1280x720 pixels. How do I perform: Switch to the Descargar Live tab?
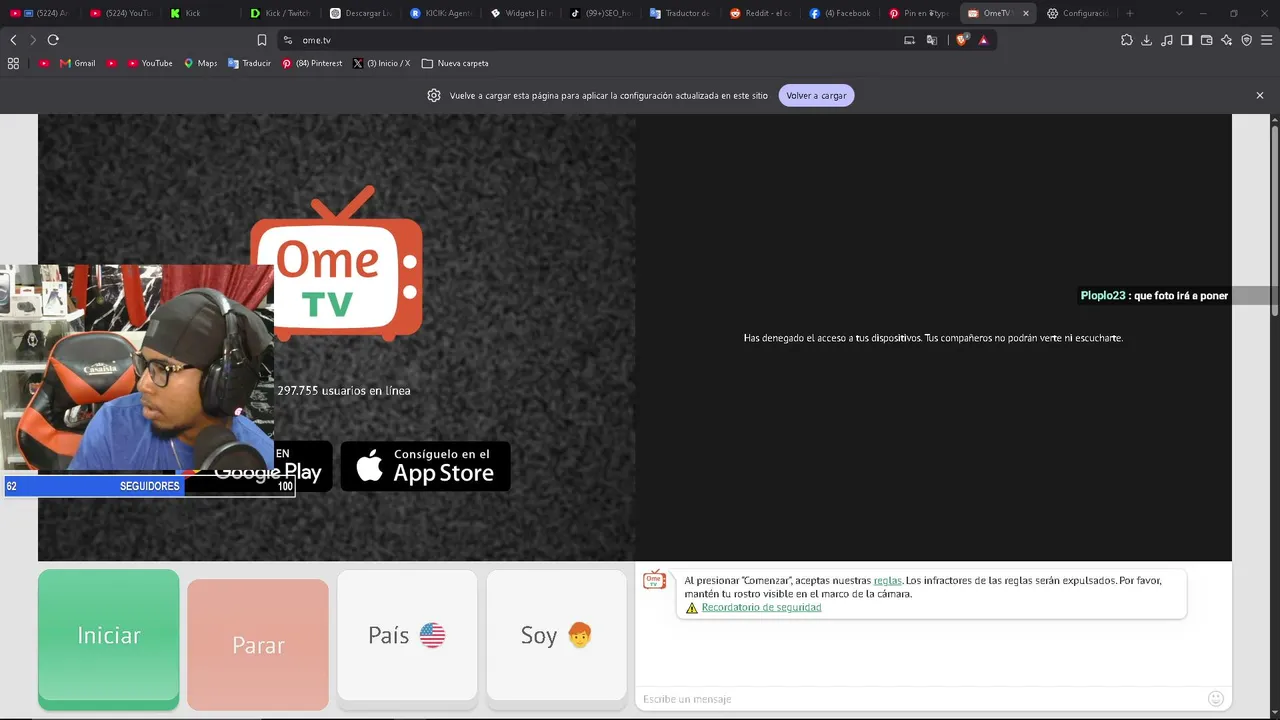pyautogui.click(x=360, y=13)
